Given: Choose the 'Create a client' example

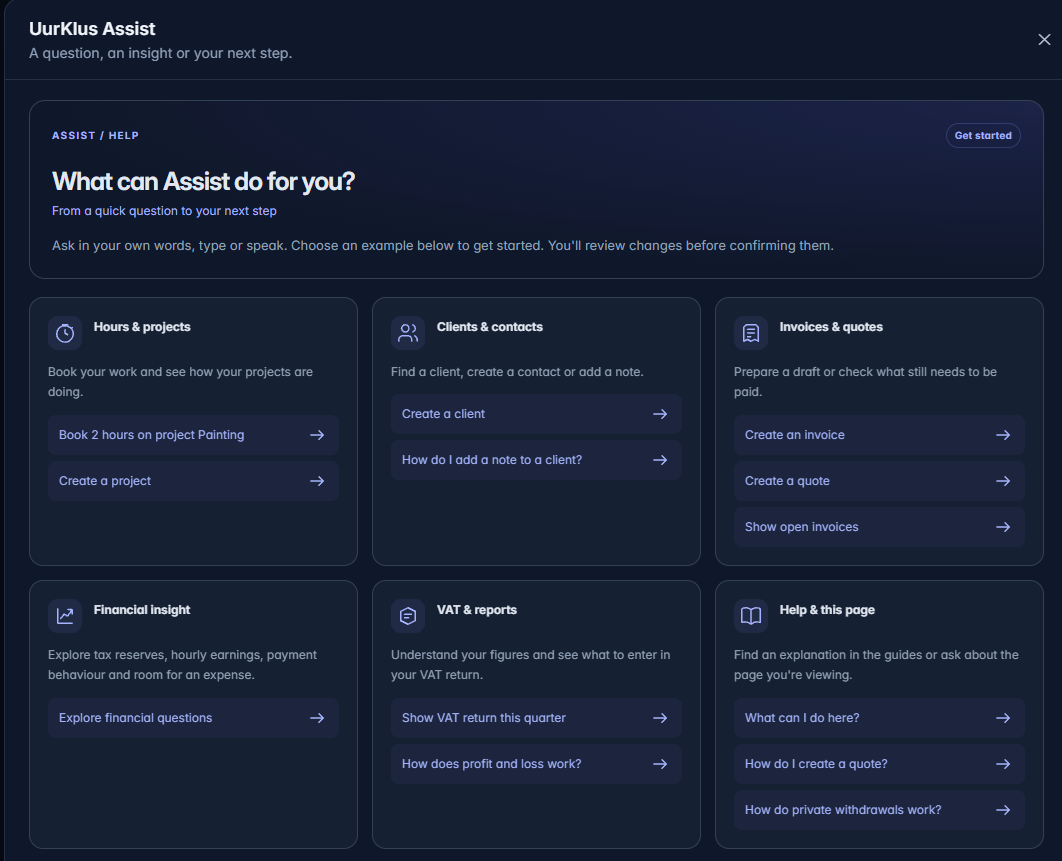Looking at the screenshot, I should click(x=536, y=414).
